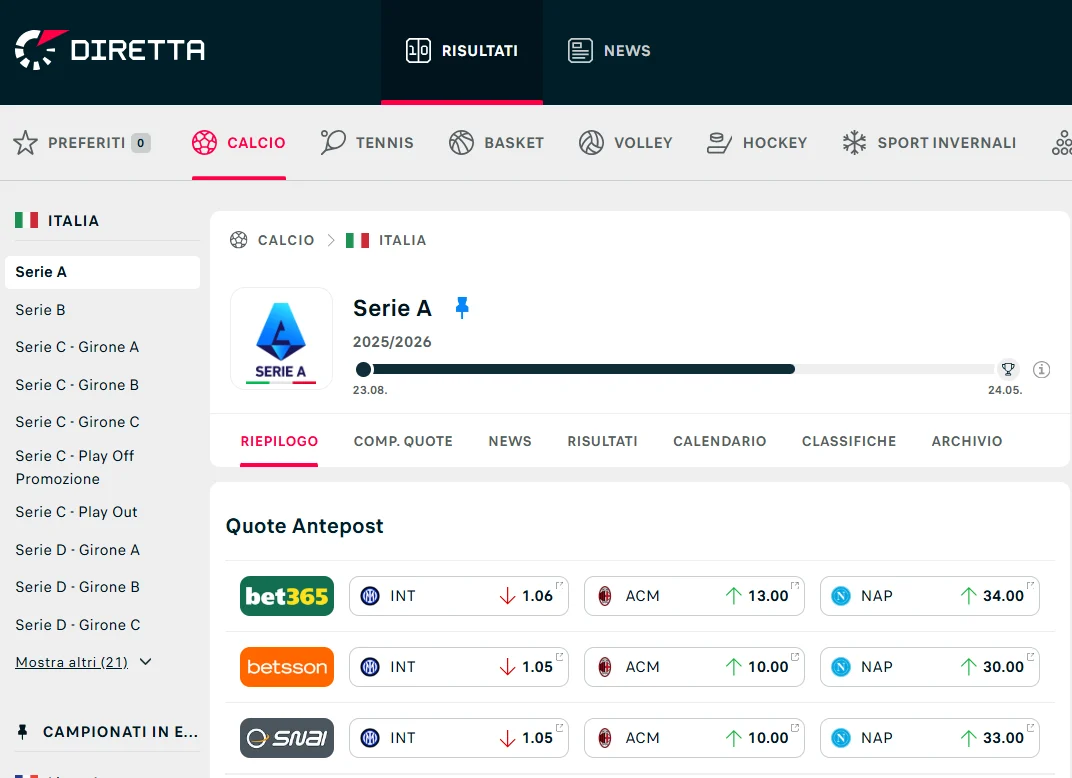Select the Tennis racket icon

[333, 143]
